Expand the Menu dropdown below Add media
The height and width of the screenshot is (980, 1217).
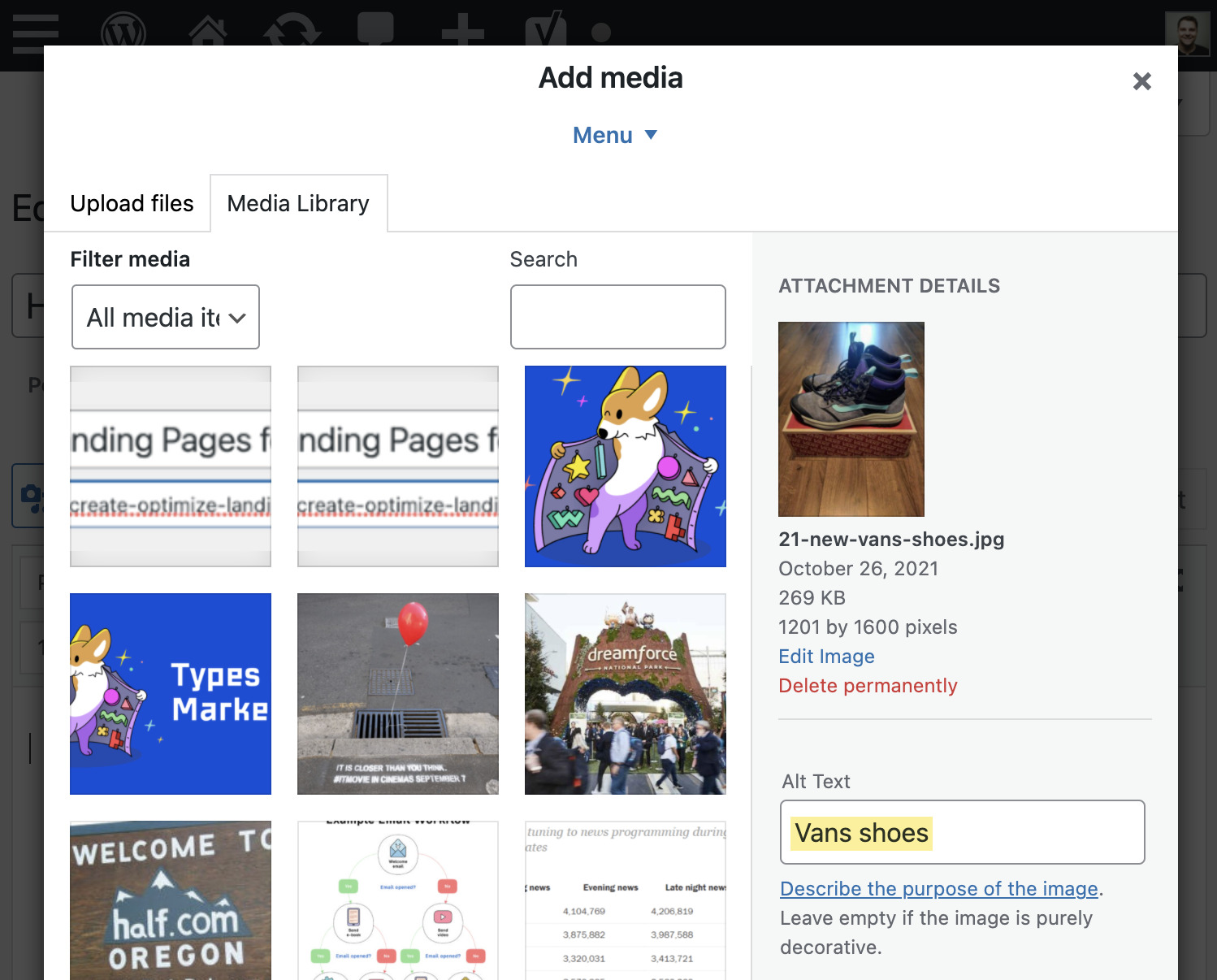pos(615,134)
